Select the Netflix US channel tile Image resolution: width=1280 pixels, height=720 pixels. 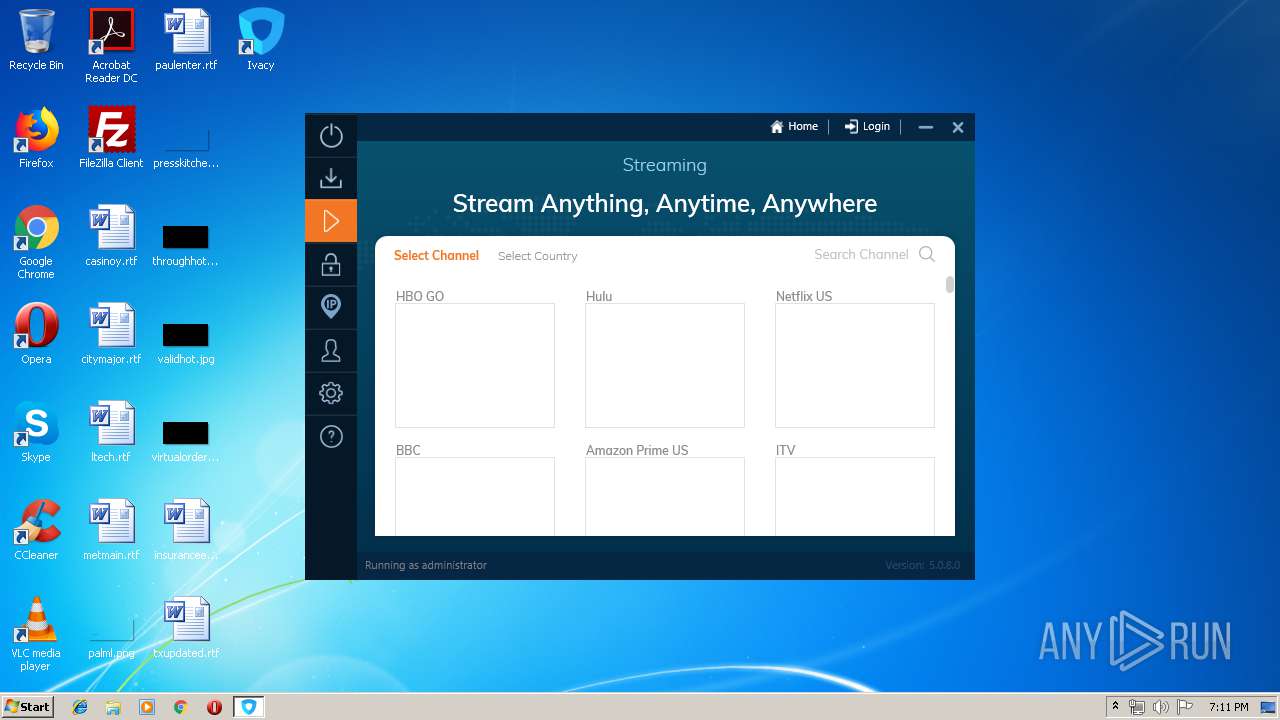(855, 365)
